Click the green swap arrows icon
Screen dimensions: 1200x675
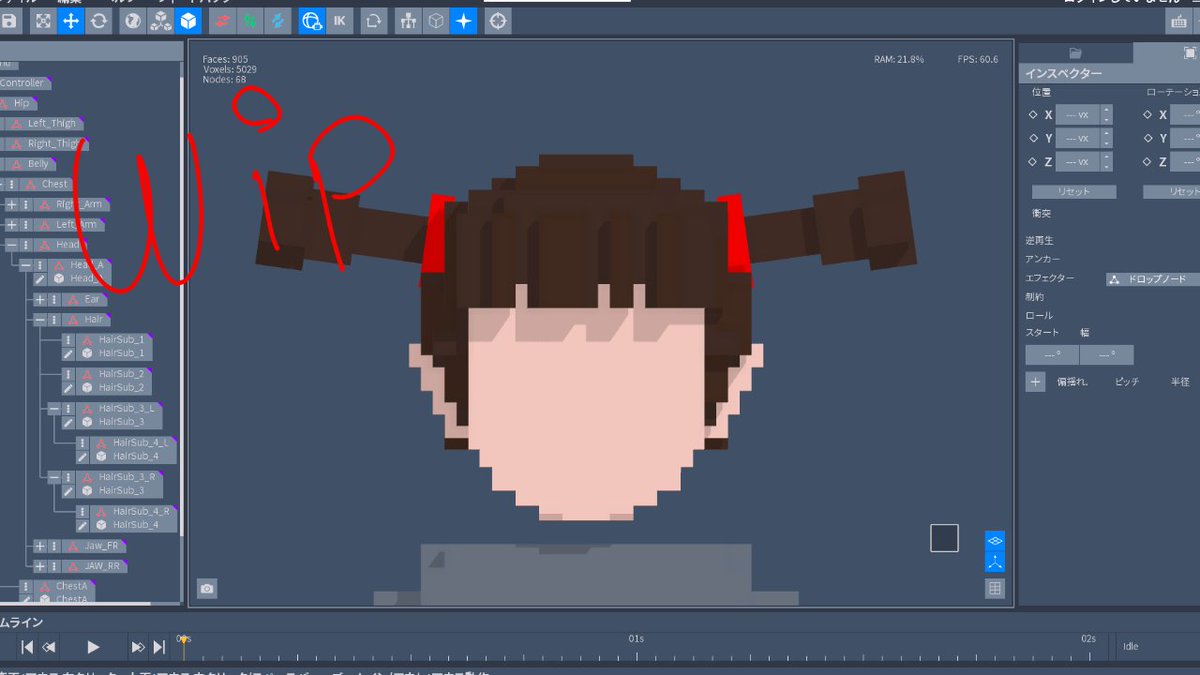click(249, 20)
